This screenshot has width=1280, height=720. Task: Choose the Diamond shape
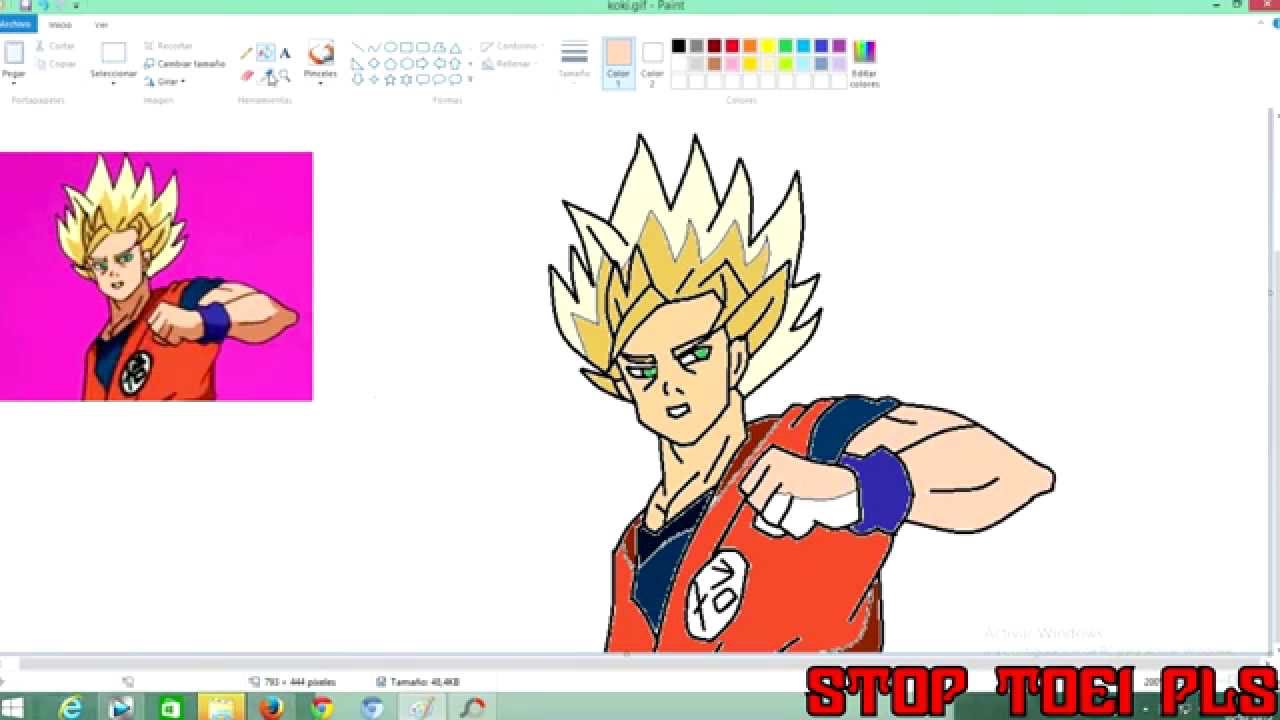coord(374,63)
